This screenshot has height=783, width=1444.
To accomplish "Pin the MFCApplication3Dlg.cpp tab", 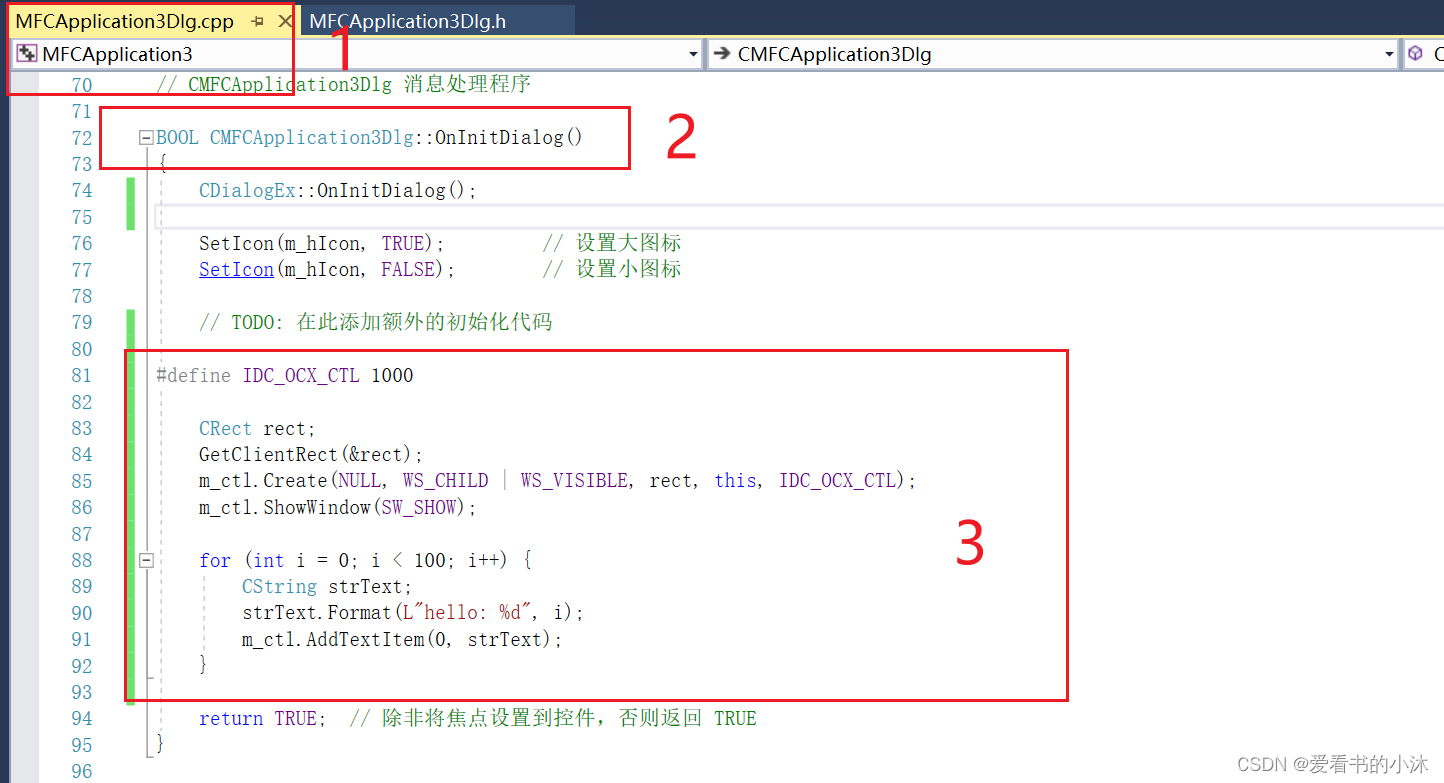I will [258, 21].
